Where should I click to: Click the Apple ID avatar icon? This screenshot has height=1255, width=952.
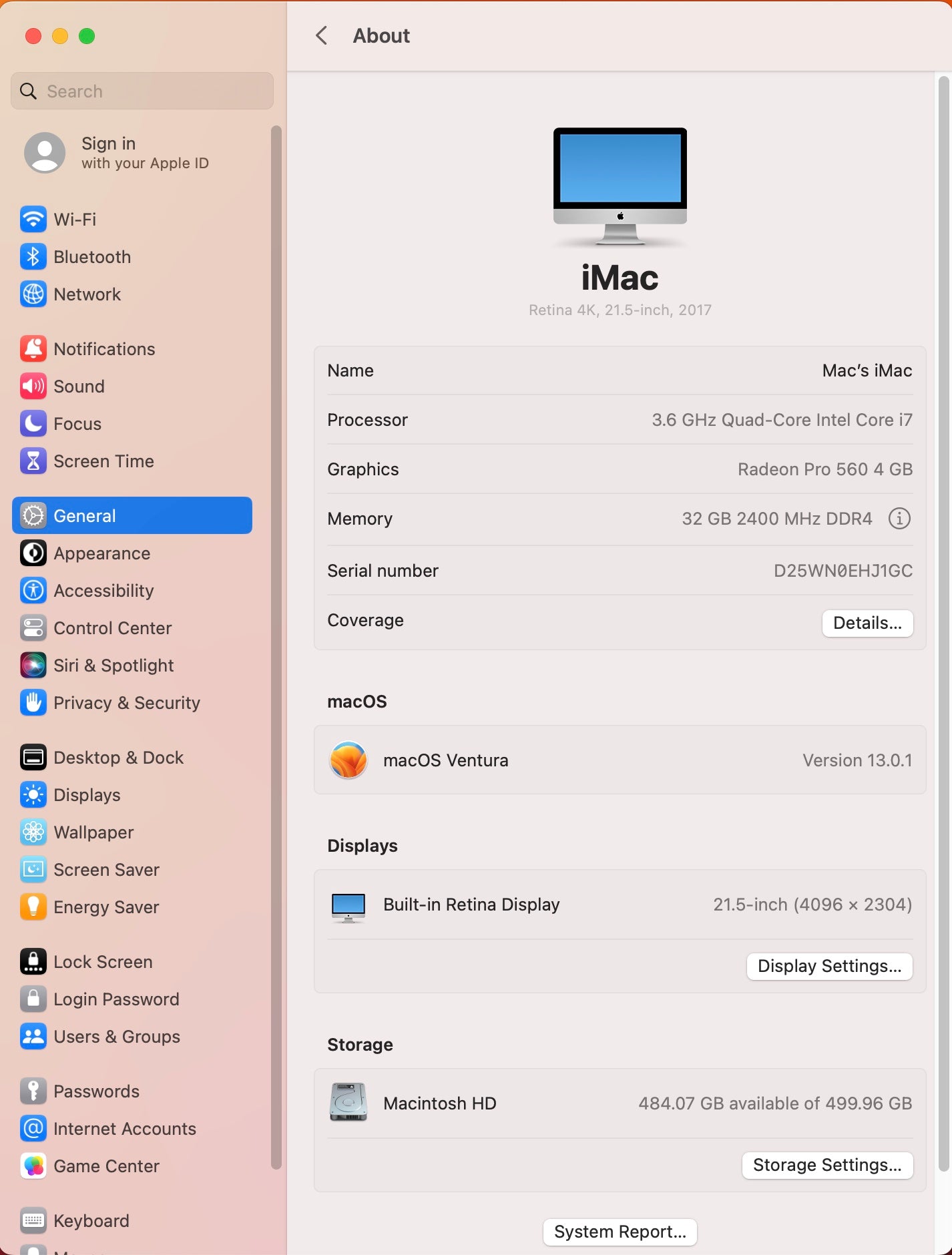pyautogui.click(x=45, y=153)
